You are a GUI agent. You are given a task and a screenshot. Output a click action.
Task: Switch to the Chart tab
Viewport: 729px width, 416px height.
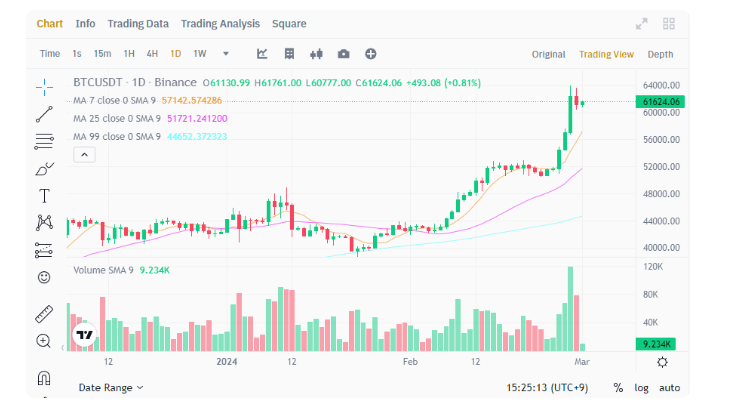pyautogui.click(x=50, y=24)
